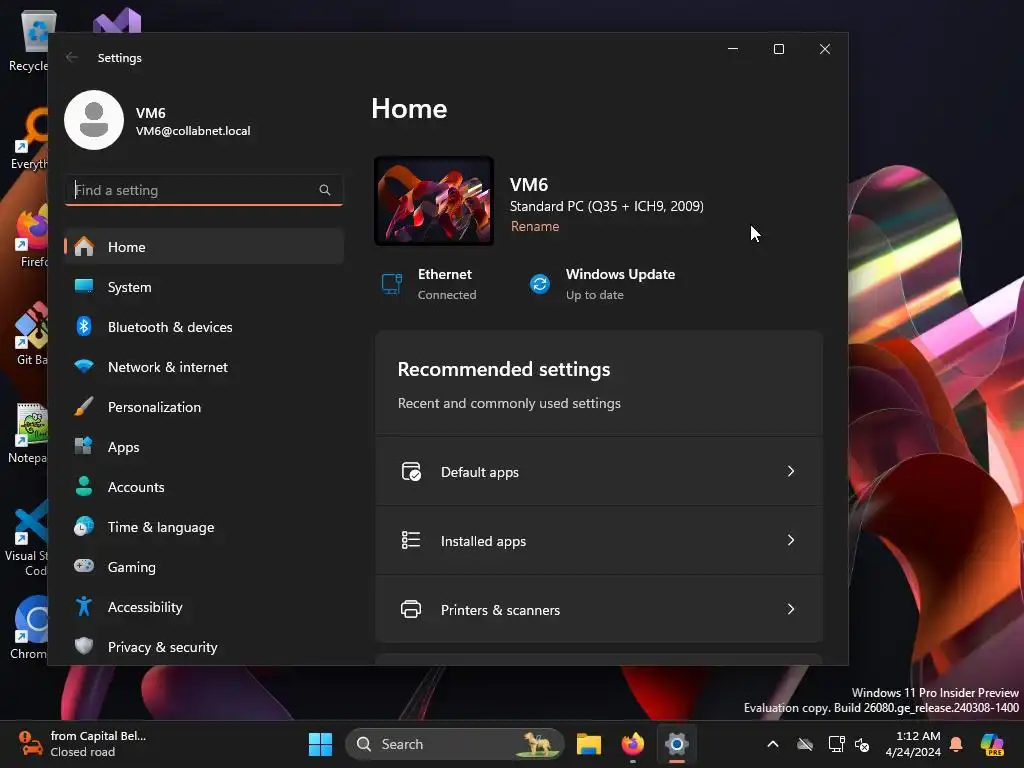
Task: Click the search magnifier in Find a setting
Action: [325, 190]
